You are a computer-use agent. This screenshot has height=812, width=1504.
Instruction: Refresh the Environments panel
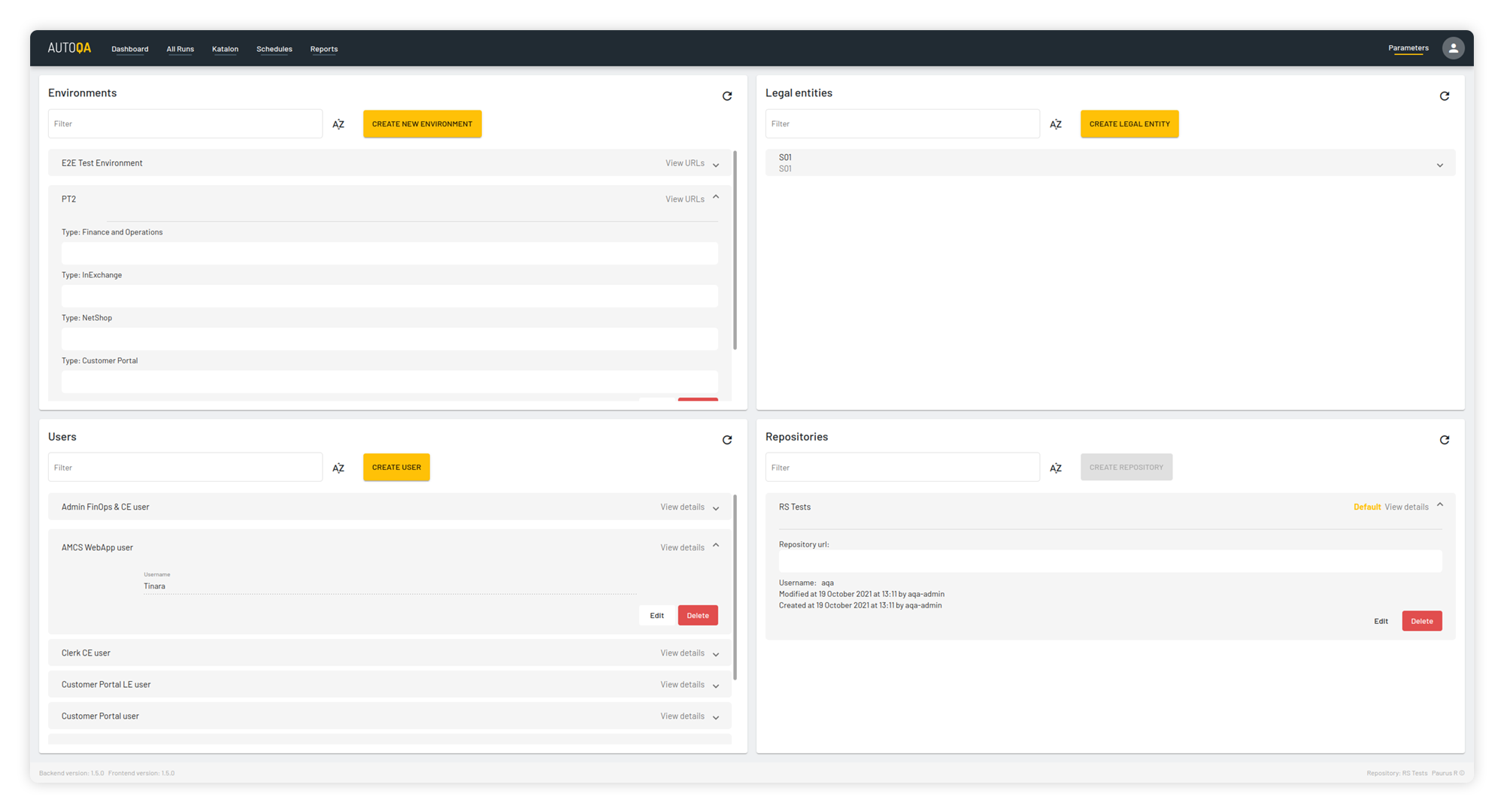click(x=726, y=96)
